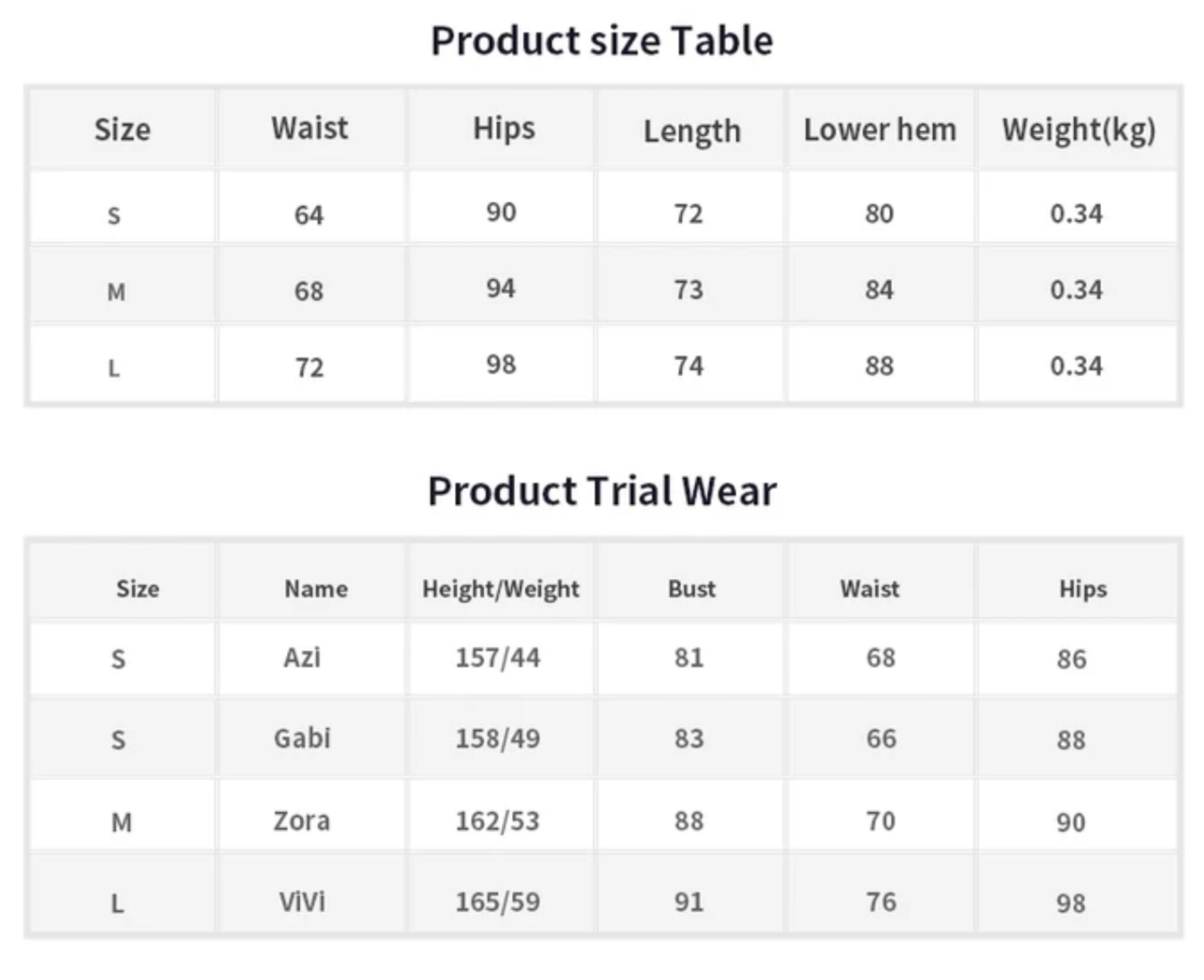Select the name "ViVi" cell

click(302, 901)
